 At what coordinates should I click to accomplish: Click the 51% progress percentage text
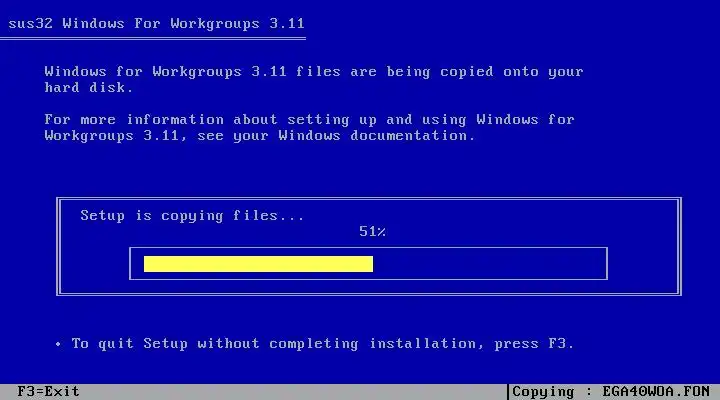pos(372,231)
